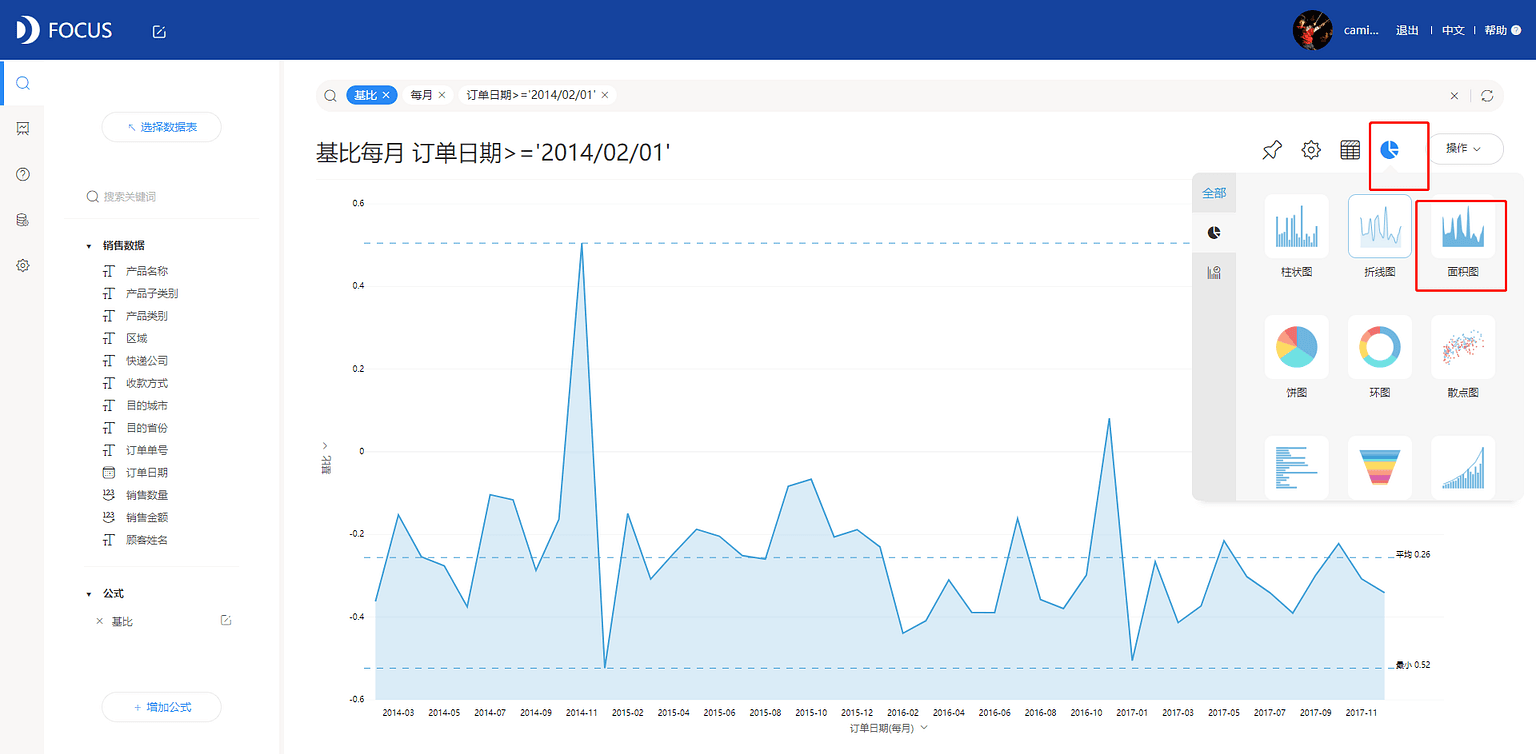Screen dimensions: 1536x754
Task: Remove the 每月 search tag
Action: [x=441, y=94]
